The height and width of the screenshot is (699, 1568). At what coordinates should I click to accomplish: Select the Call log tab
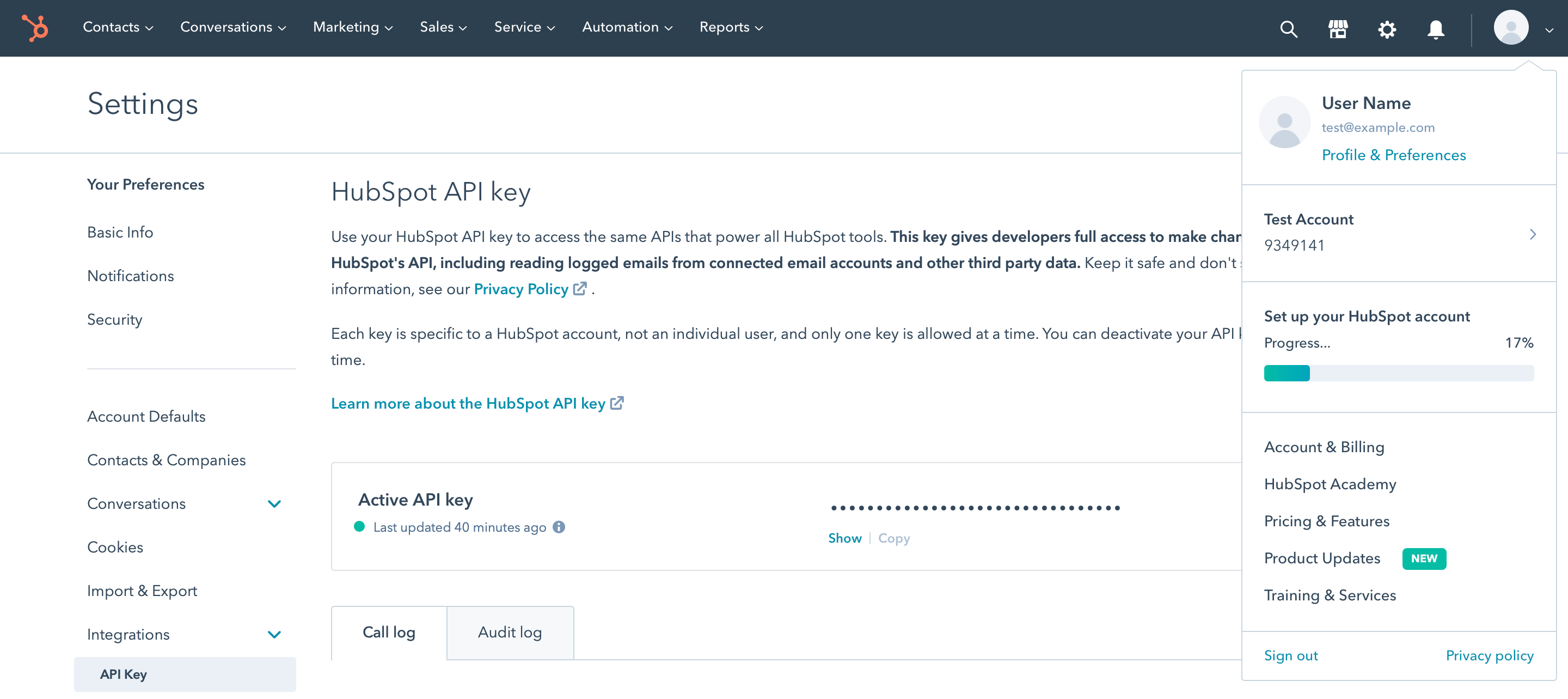(389, 632)
